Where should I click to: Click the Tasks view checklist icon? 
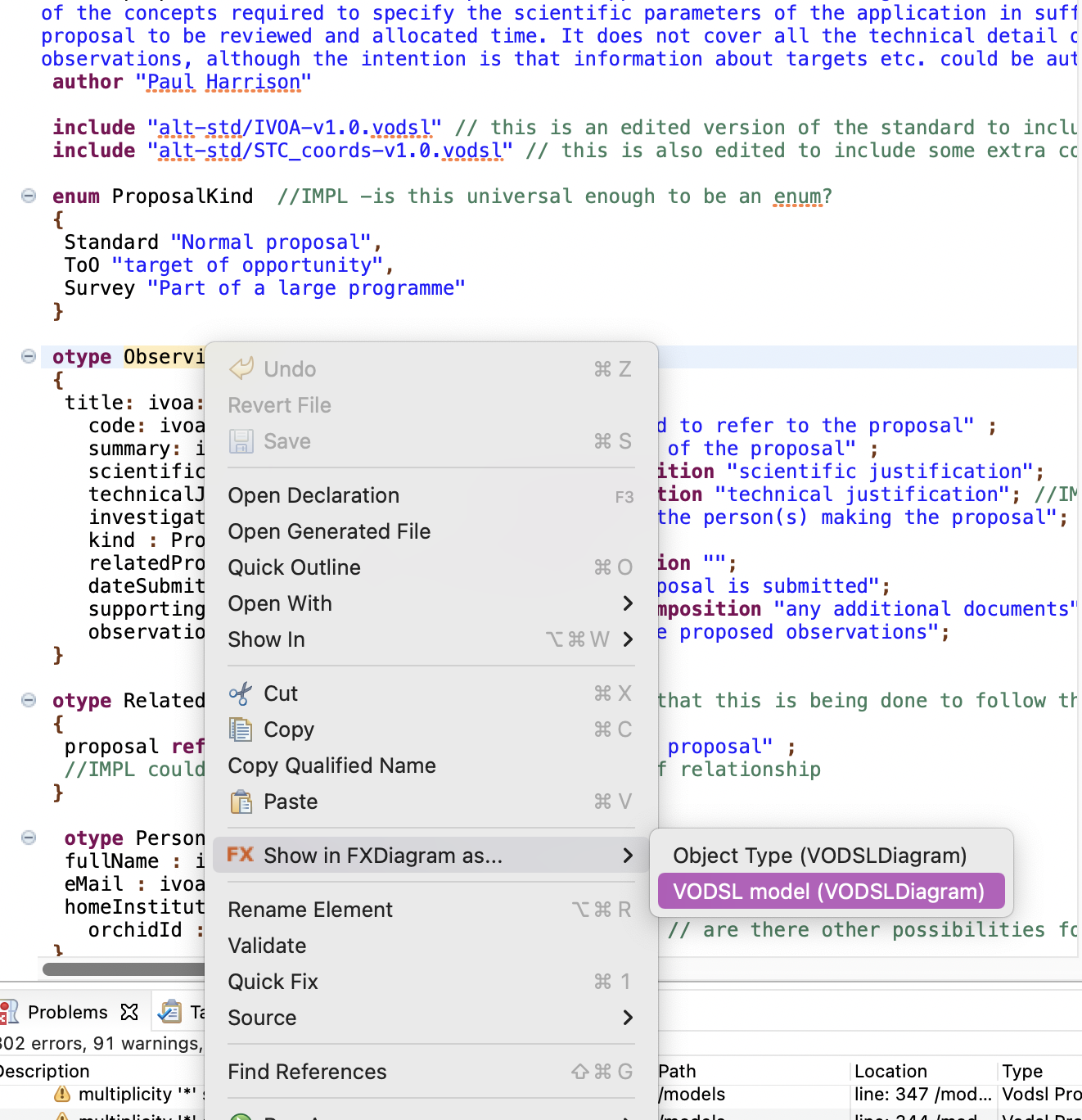point(170,1012)
